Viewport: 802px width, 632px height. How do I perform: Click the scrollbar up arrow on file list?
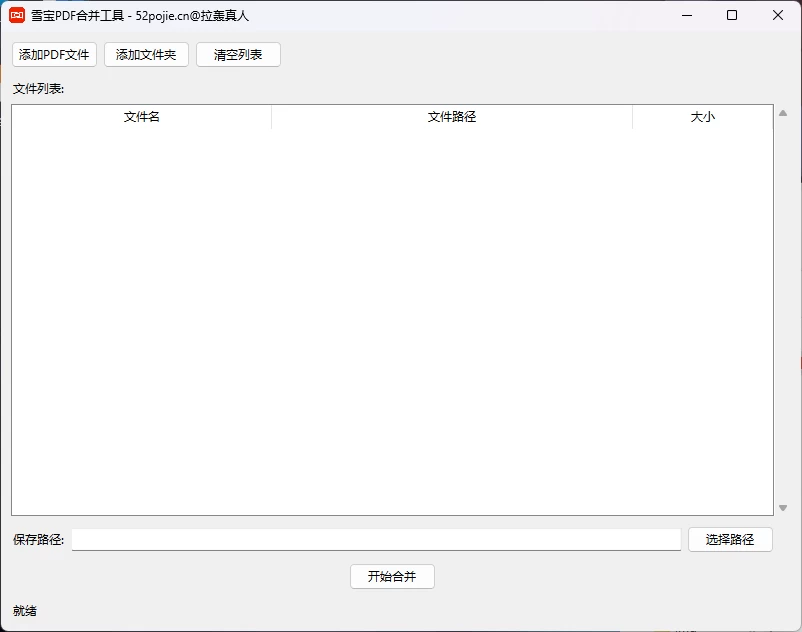[783, 113]
